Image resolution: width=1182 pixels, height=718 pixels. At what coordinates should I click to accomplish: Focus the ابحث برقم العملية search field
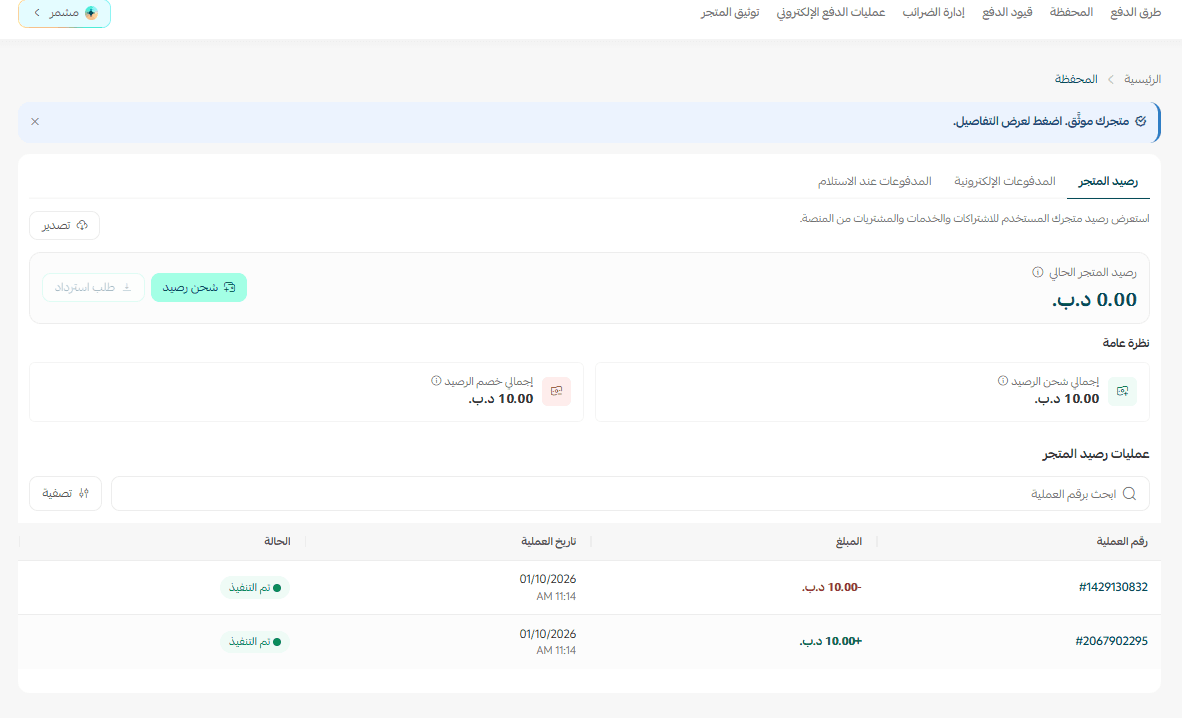pyautogui.click(x=630, y=493)
